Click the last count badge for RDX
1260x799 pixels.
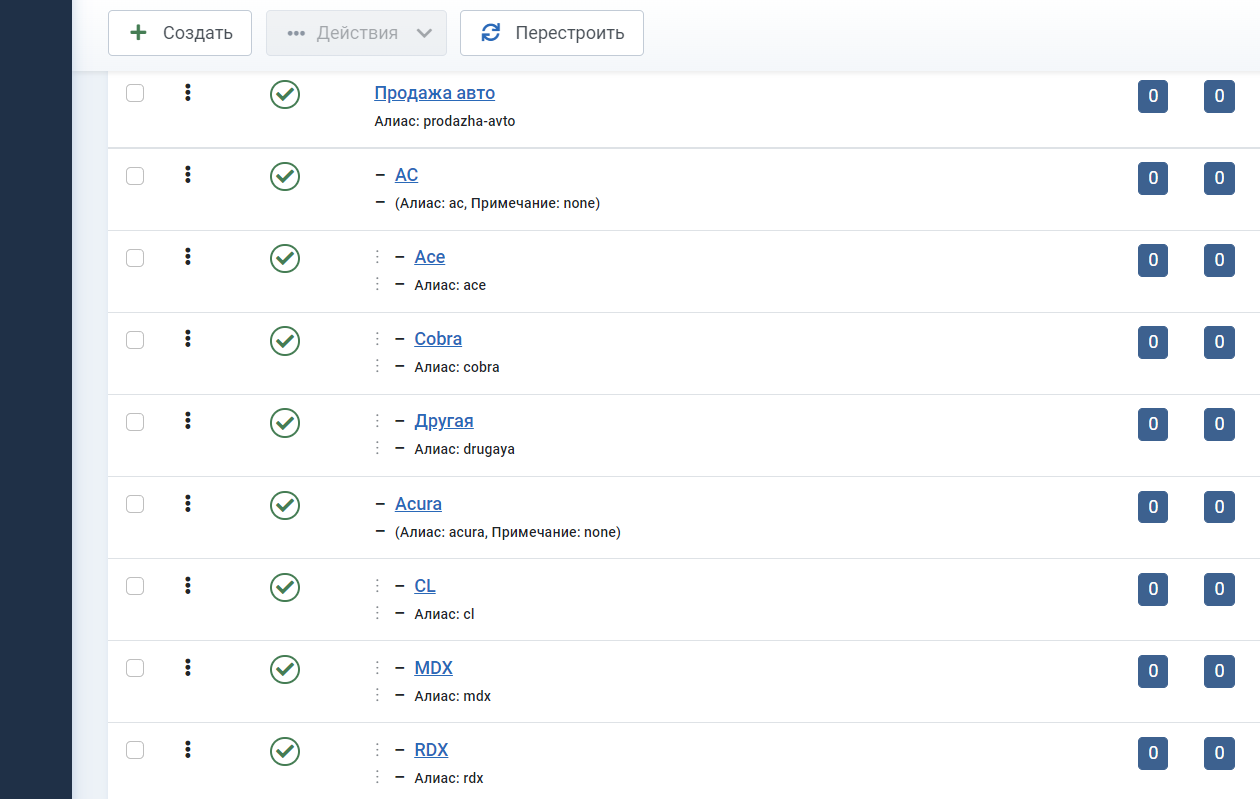[1218, 753]
